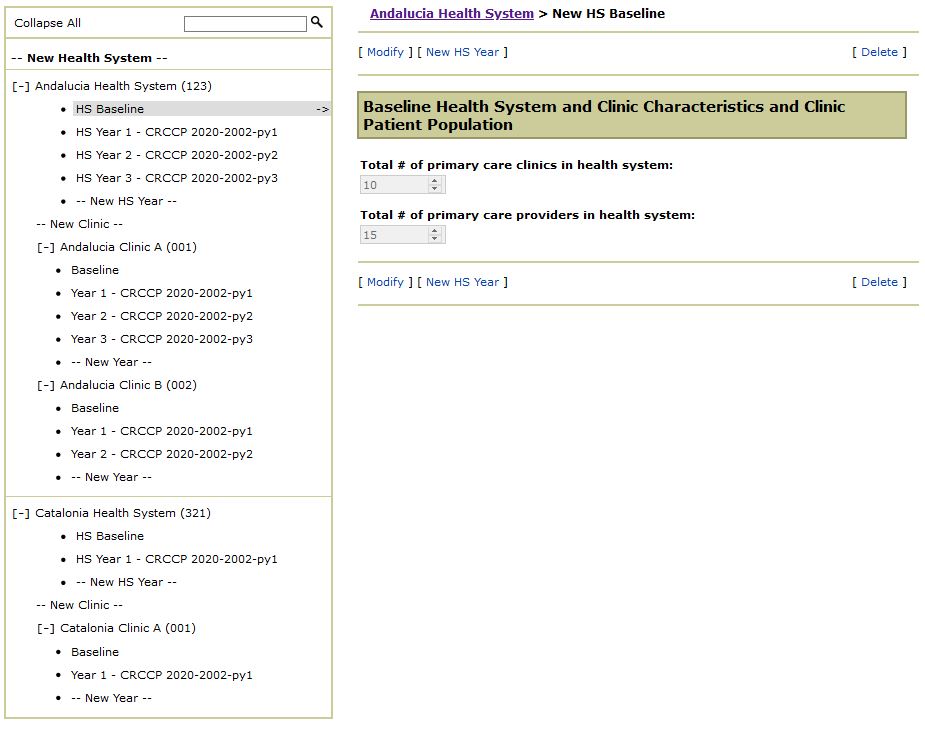Click the top Delete link
Screen dimensions: 925x735
coord(879,52)
